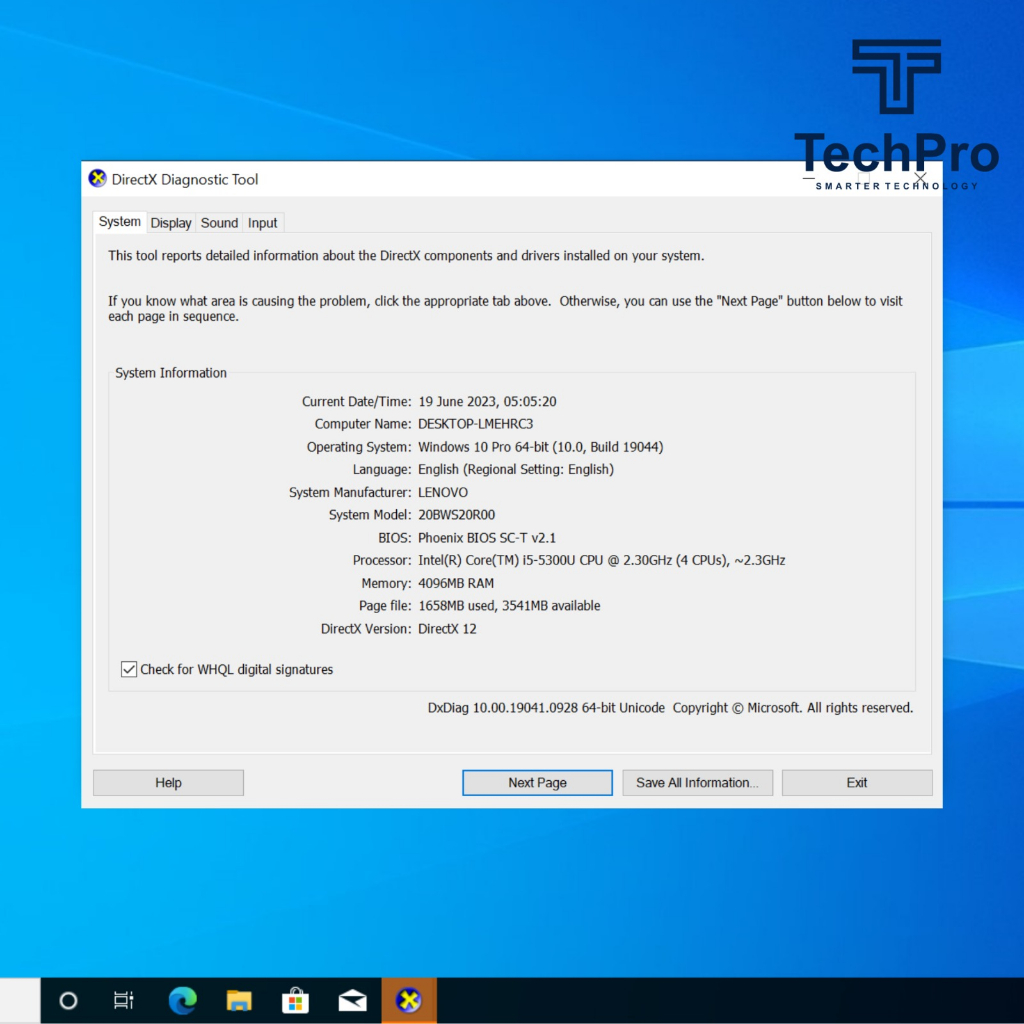Open the Microsoft Store from the taskbar
Image resolution: width=1024 pixels, height=1024 pixels.
coord(295,1000)
